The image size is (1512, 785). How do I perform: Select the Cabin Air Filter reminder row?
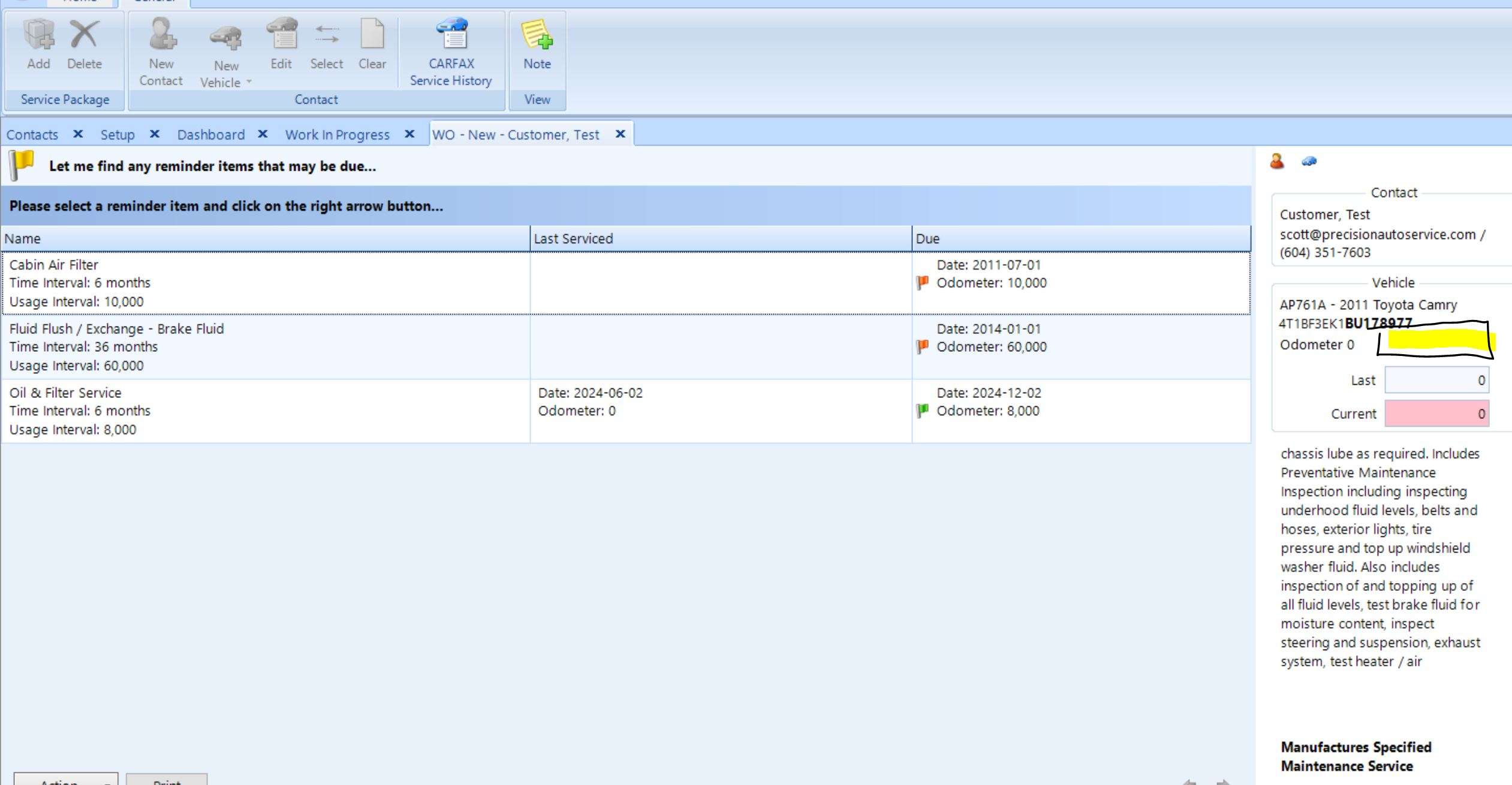(626, 283)
